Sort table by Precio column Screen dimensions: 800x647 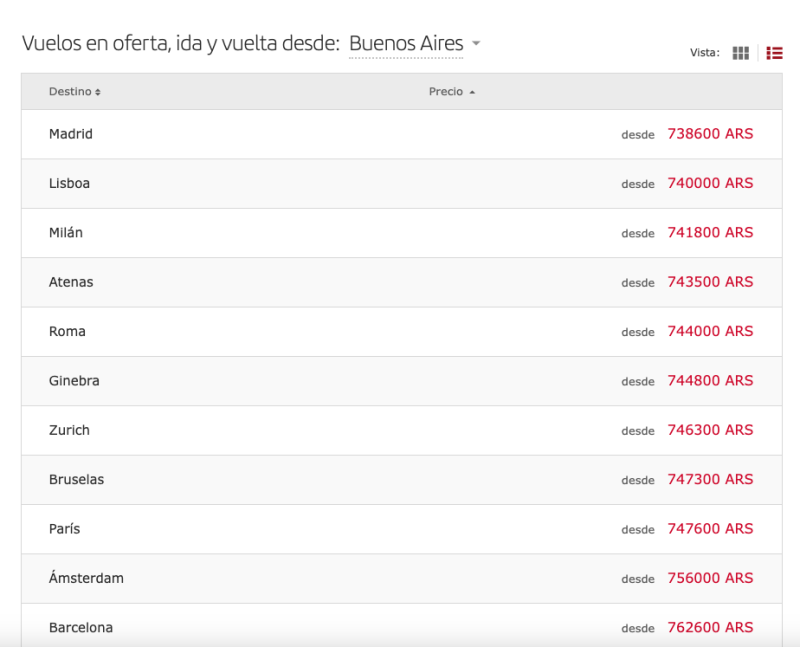coord(452,92)
